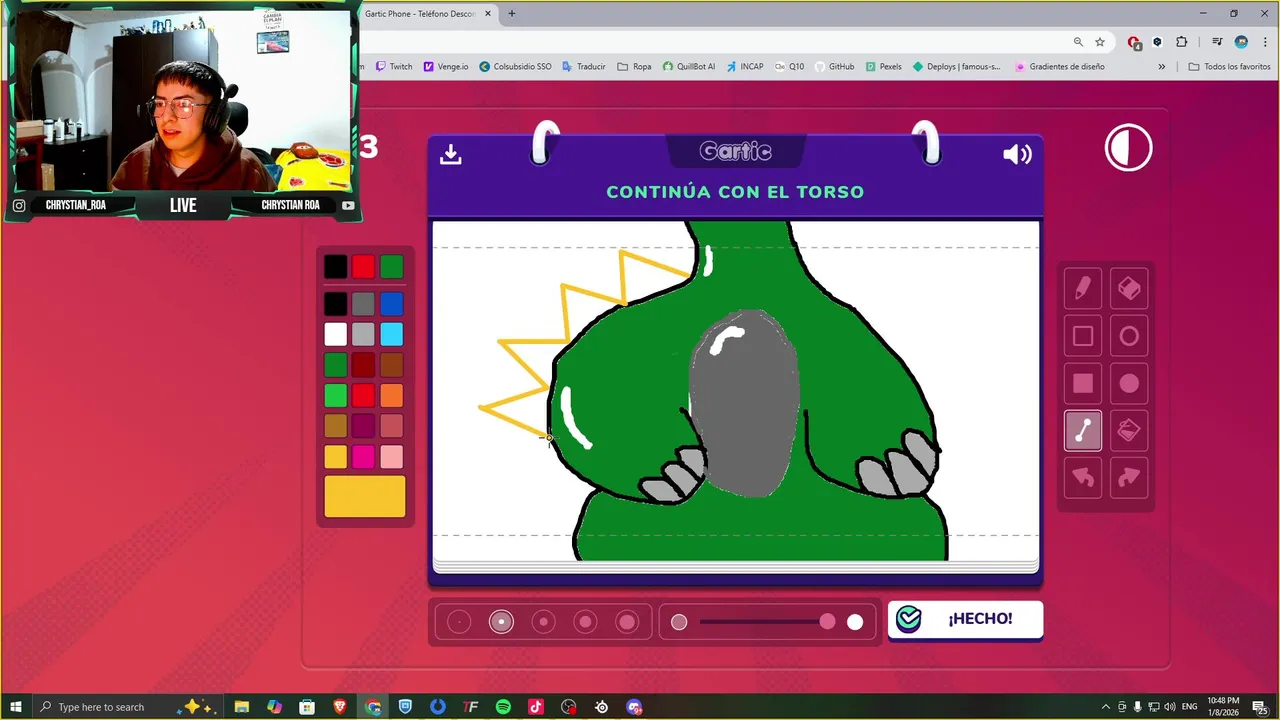Pick the hot pink color swatch
This screenshot has height=720, width=1280.
tap(363, 457)
